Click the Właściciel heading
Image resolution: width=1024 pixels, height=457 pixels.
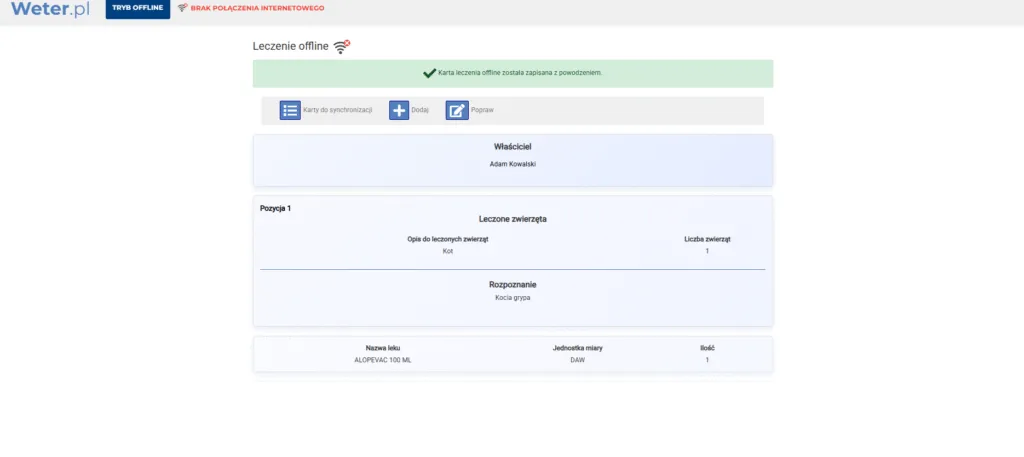tap(513, 147)
